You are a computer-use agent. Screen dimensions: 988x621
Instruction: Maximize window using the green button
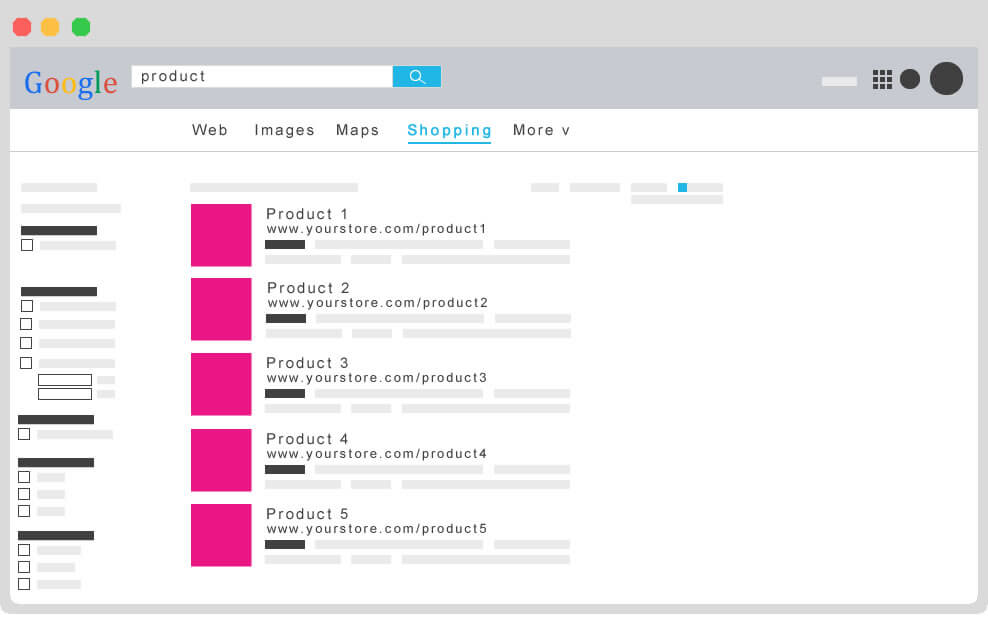click(x=81, y=27)
